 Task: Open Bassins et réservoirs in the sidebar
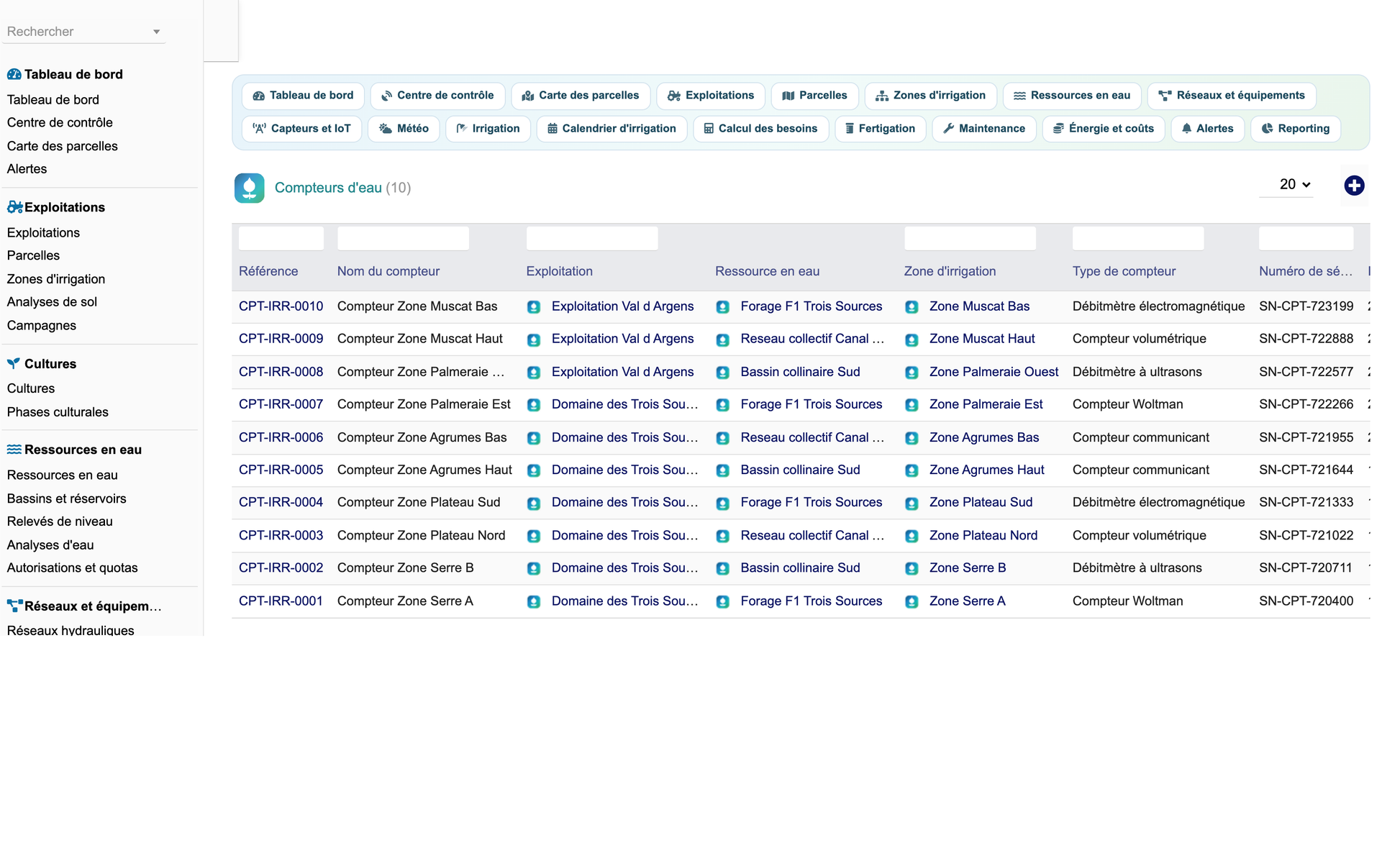66,498
